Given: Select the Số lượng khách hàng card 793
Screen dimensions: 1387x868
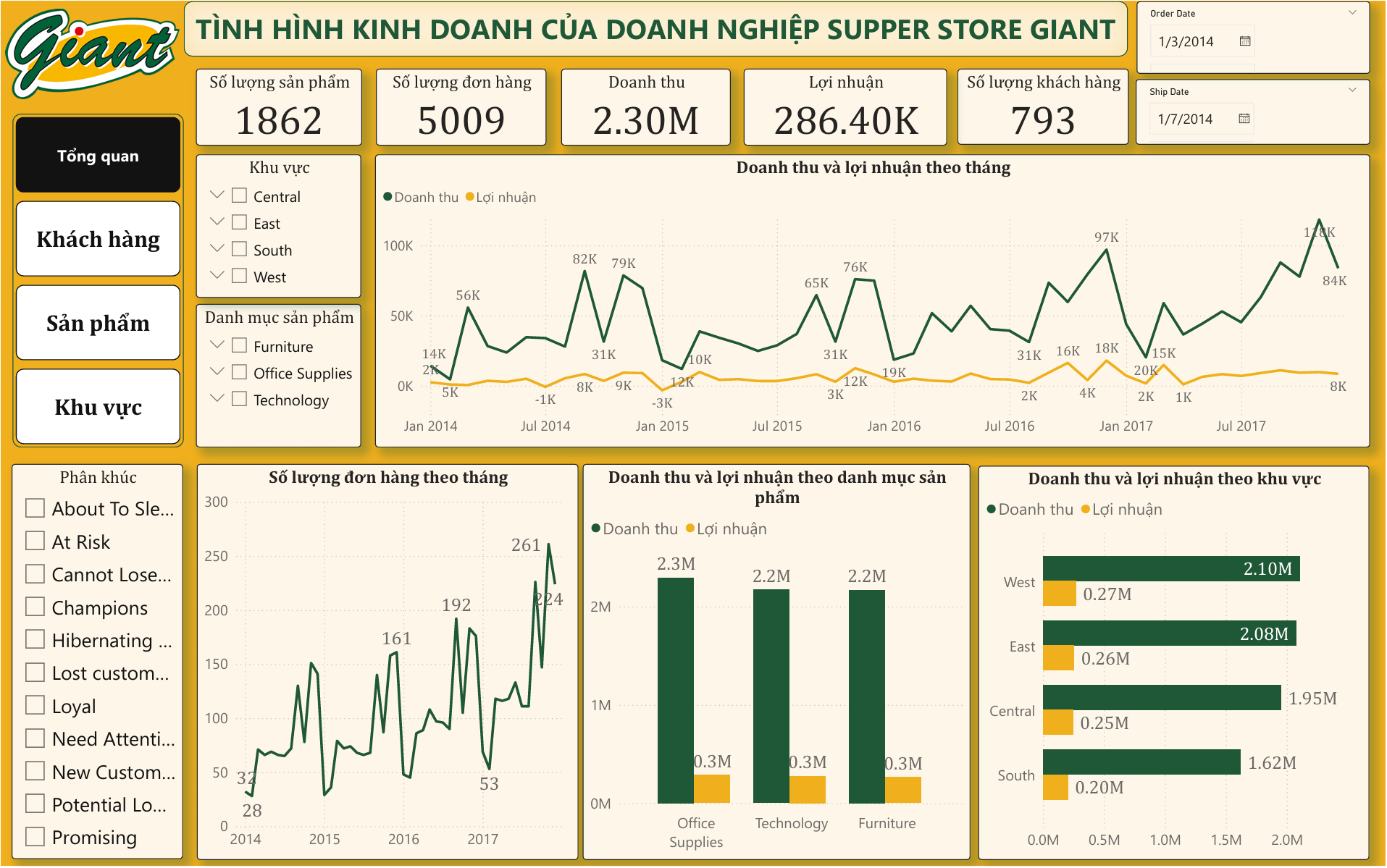Looking at the screenshot, I should 1043,106.
